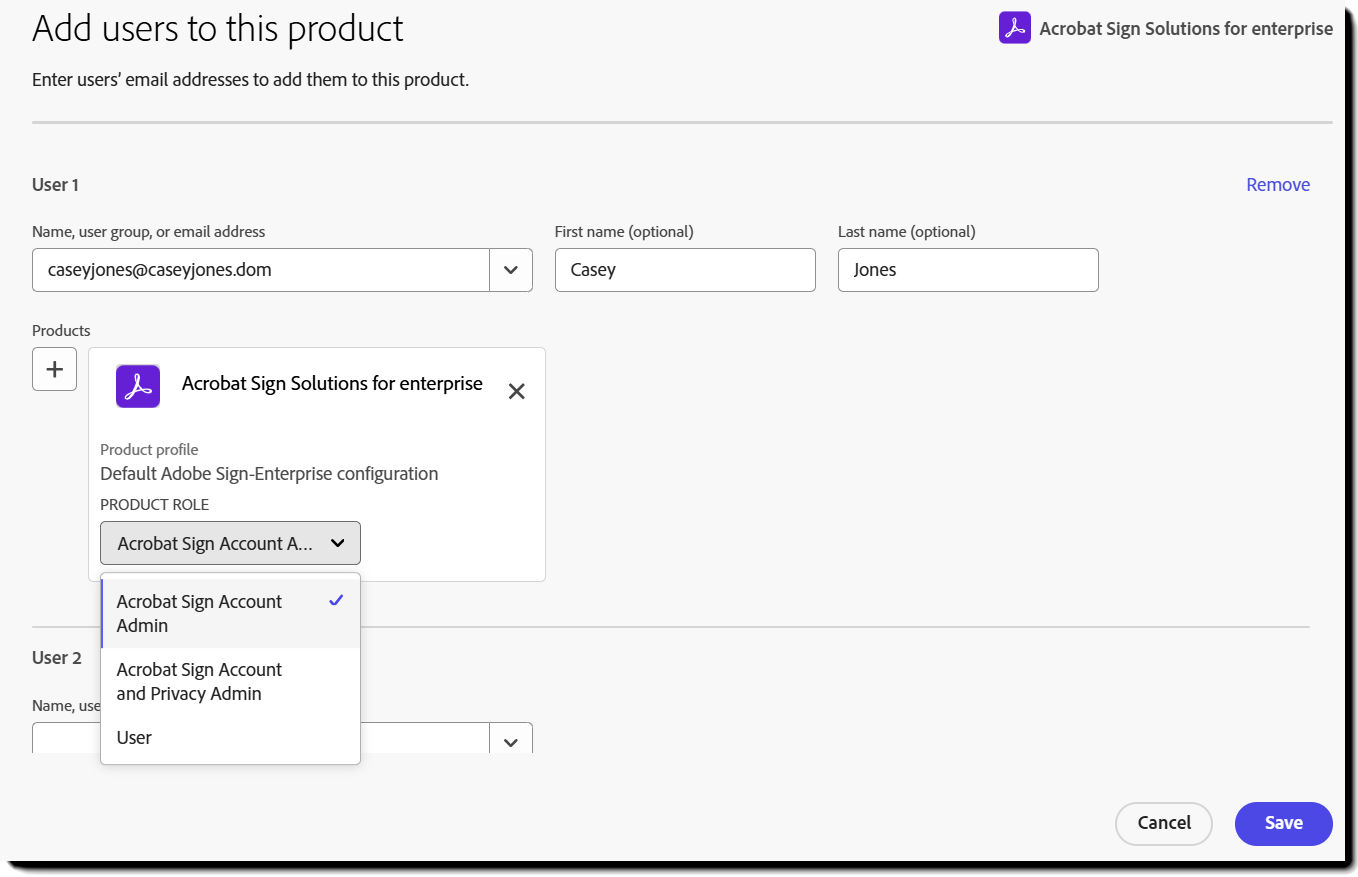Select the User role option

point(133,738)
